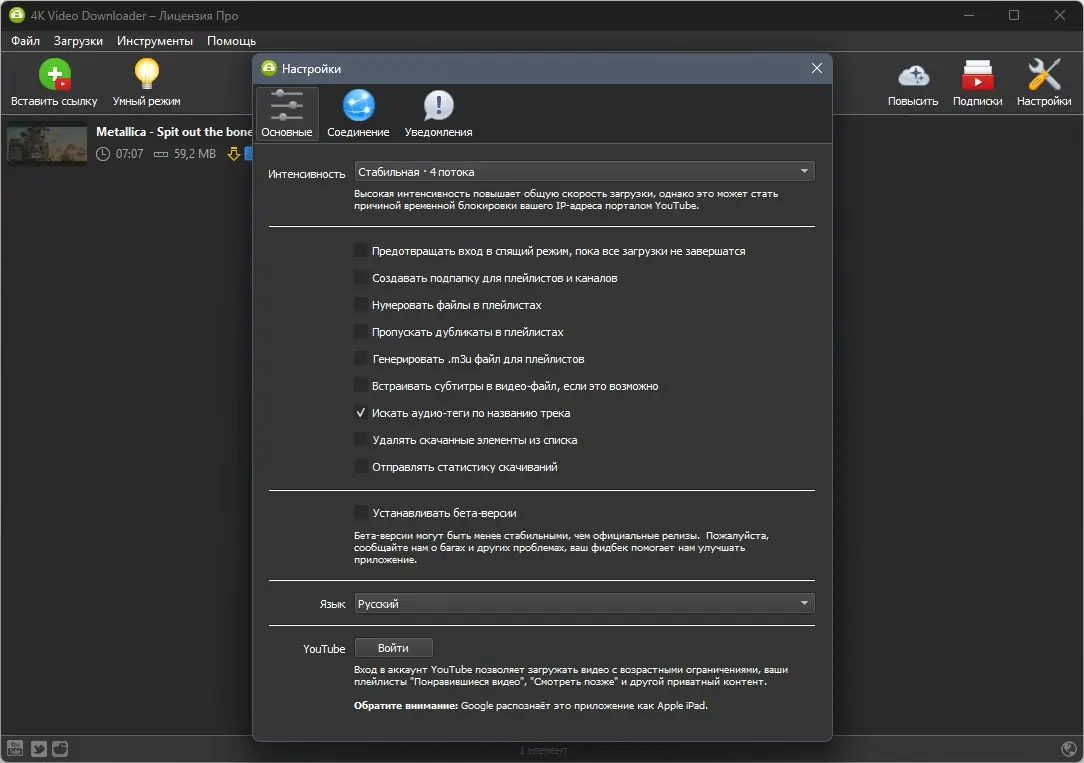Enable Создавать подпапку для плейлистов checkbox

click(x=361, y=277)
